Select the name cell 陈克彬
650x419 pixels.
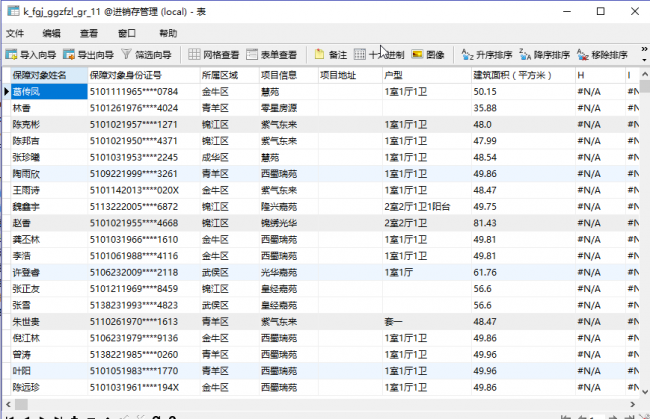click(x=49, y=124)
